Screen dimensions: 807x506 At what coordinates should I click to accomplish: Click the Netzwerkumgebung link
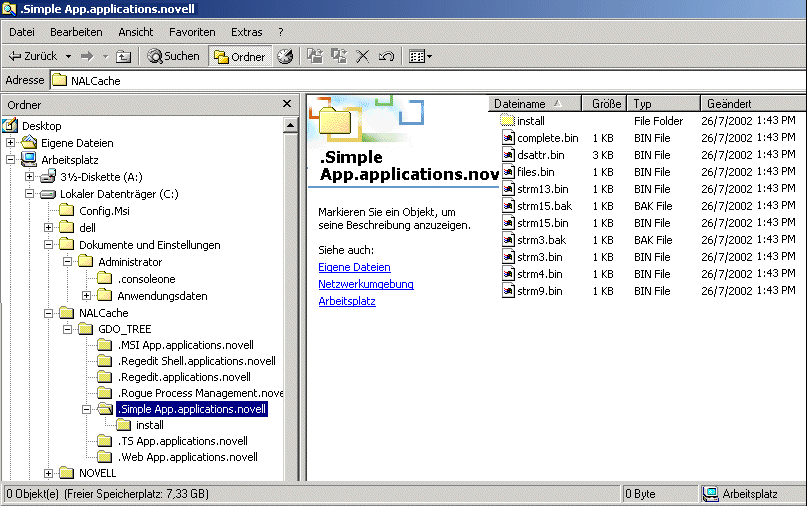coord(365,284)
